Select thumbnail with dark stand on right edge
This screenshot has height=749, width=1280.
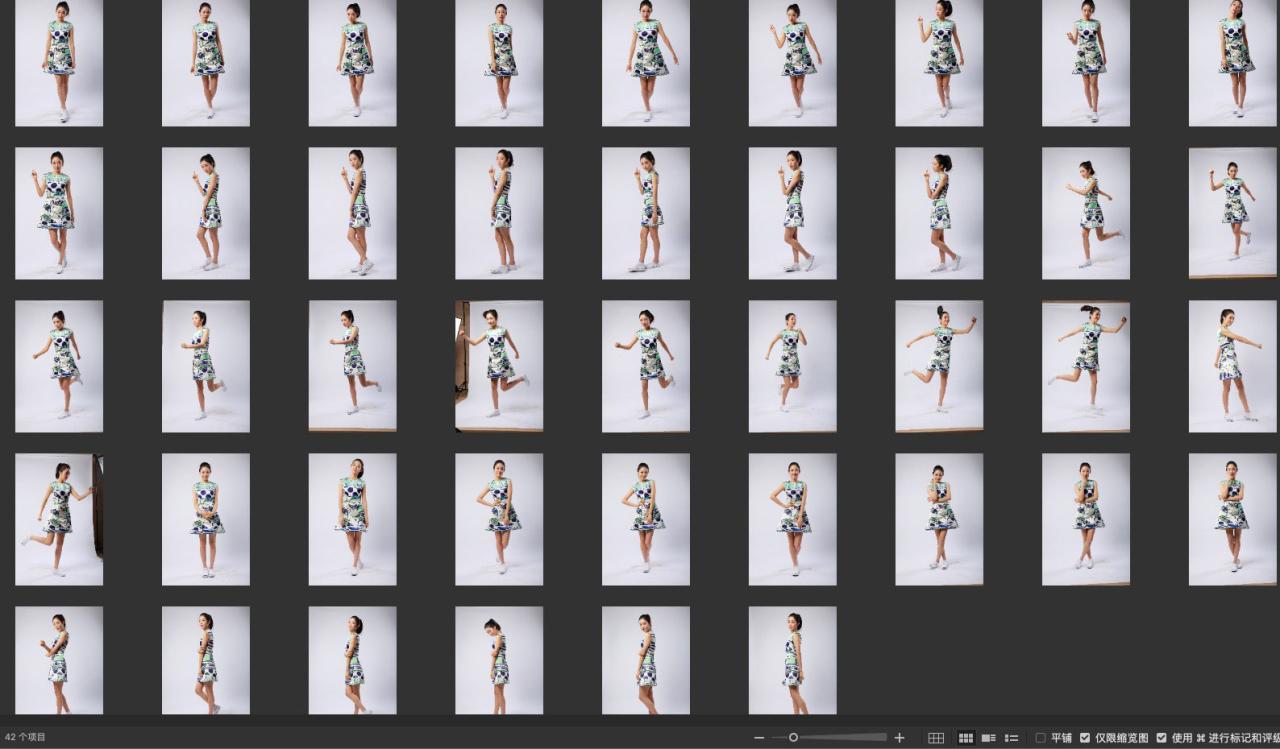59,519
